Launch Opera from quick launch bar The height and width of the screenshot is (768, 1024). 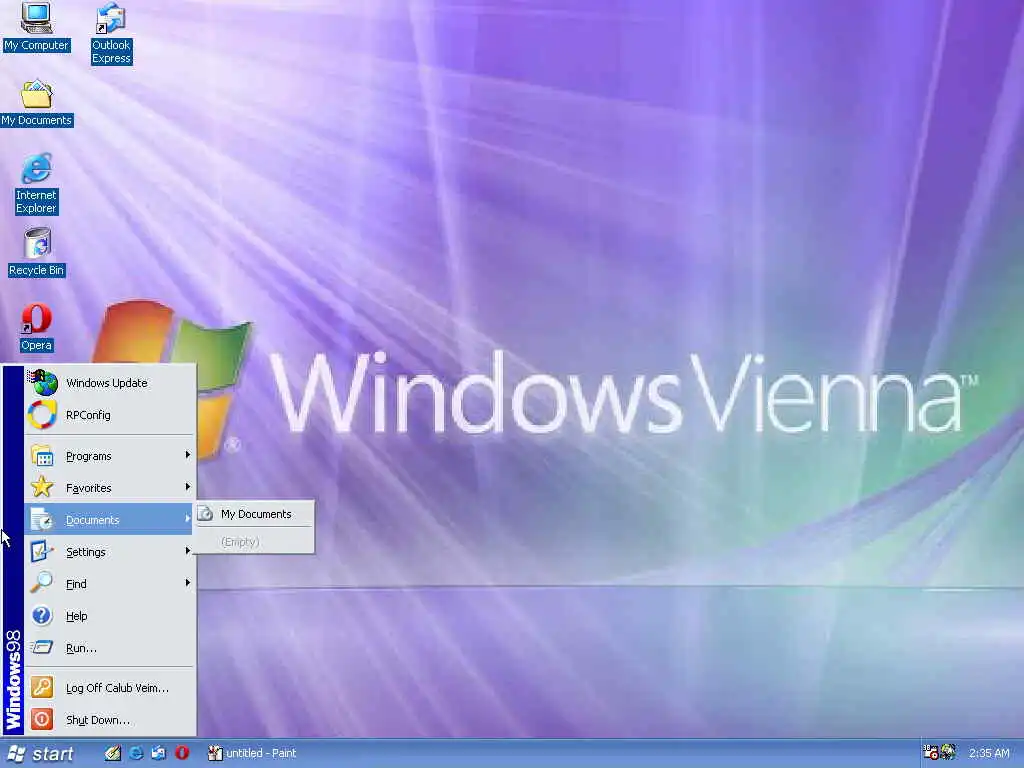point(182,753)
